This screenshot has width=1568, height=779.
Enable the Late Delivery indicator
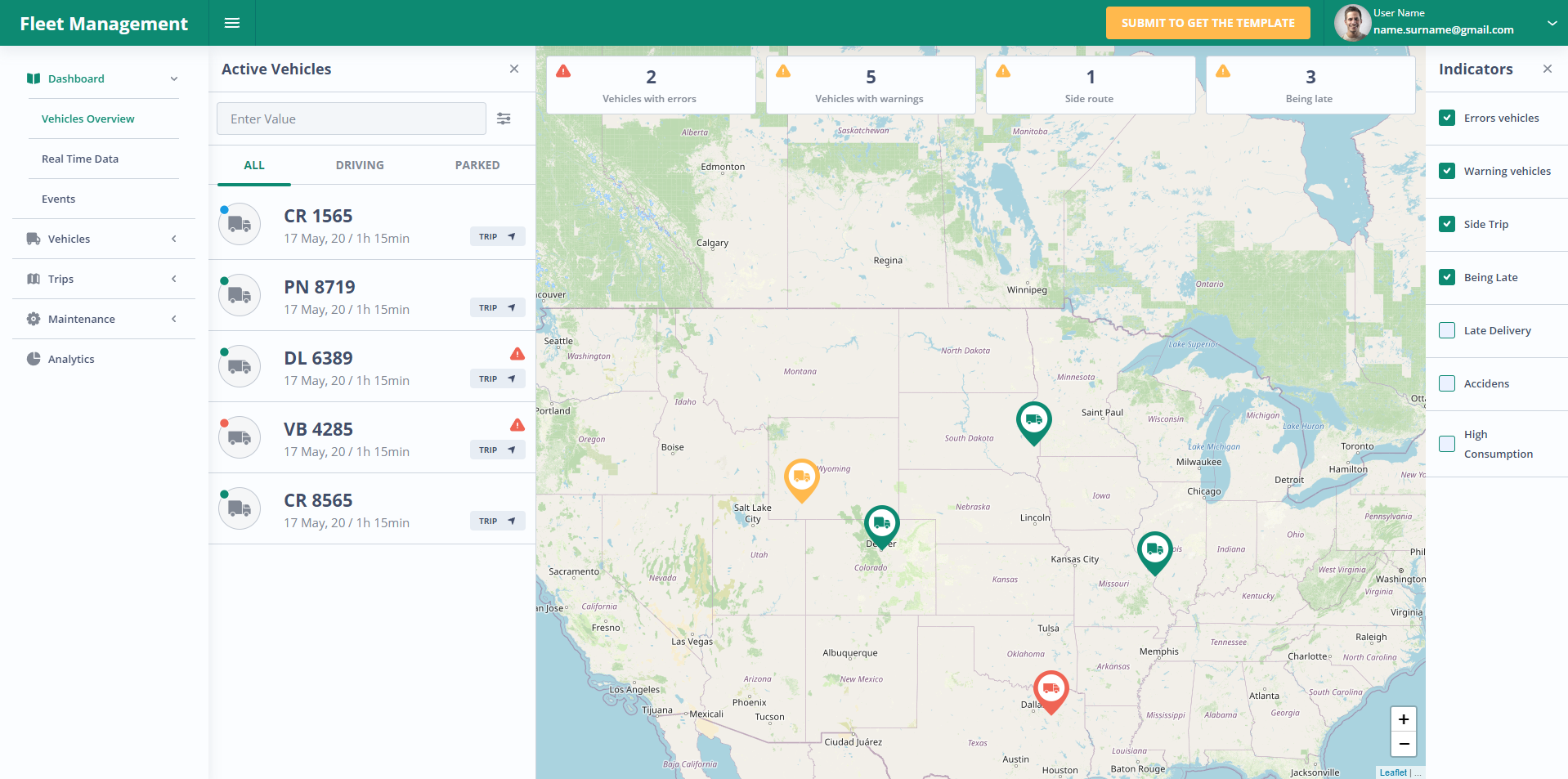[1447, 330]
